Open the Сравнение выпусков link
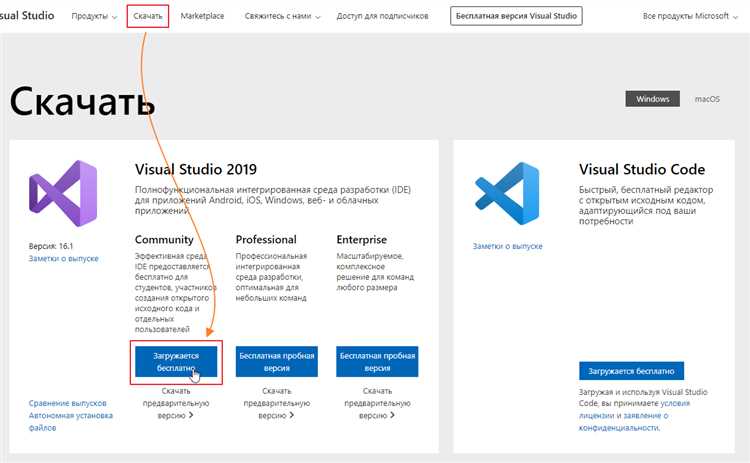This screenshot has width=750, height=463. (x=67, y=403)
